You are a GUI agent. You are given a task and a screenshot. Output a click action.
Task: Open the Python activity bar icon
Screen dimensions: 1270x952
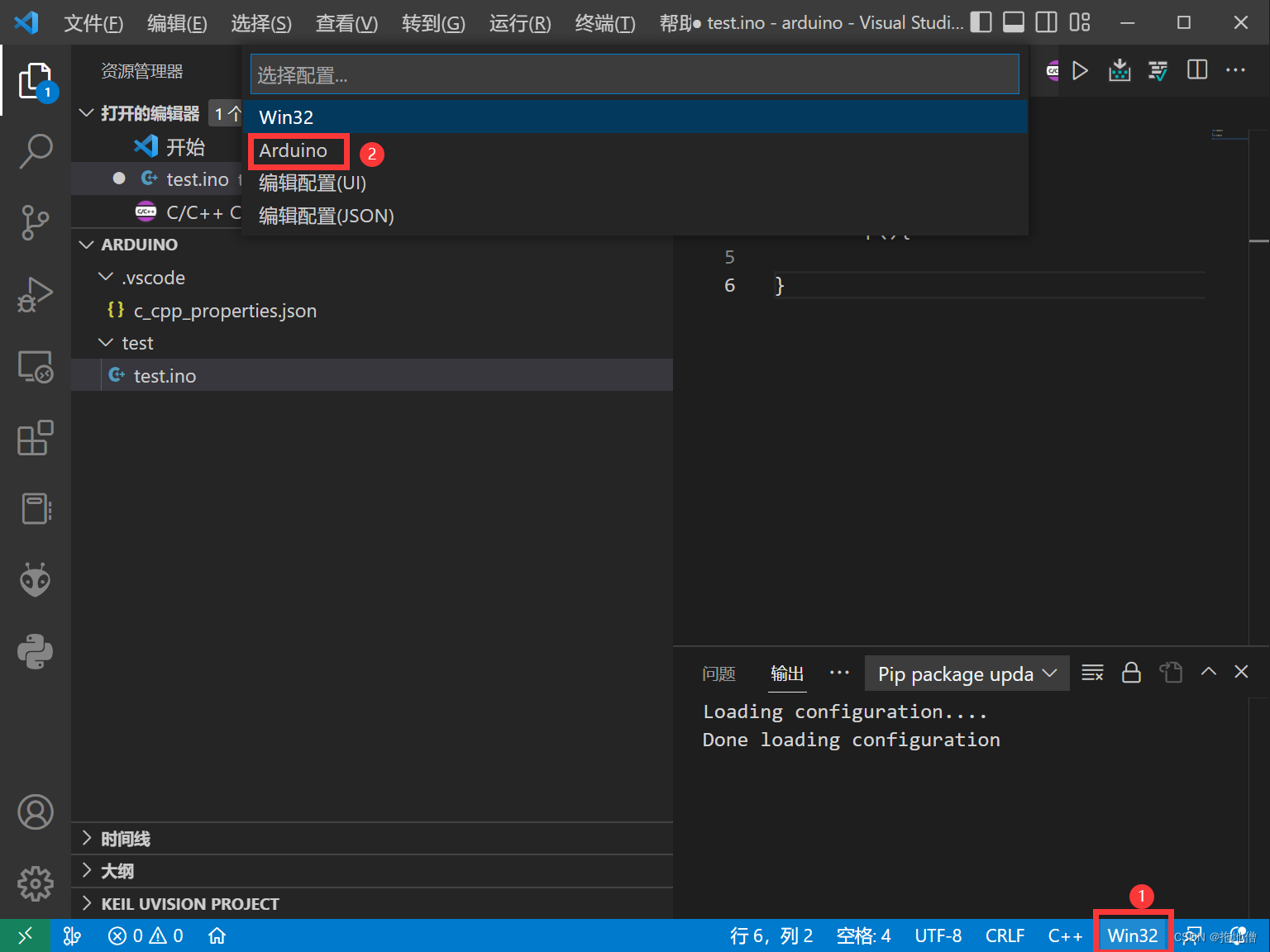(36, 651)
